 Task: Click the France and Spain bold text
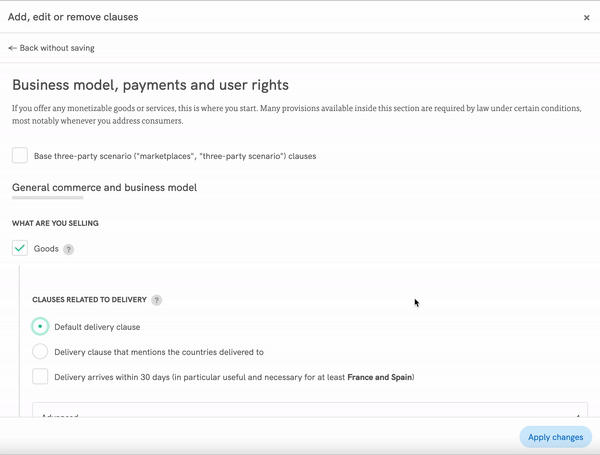click(379, 377)
